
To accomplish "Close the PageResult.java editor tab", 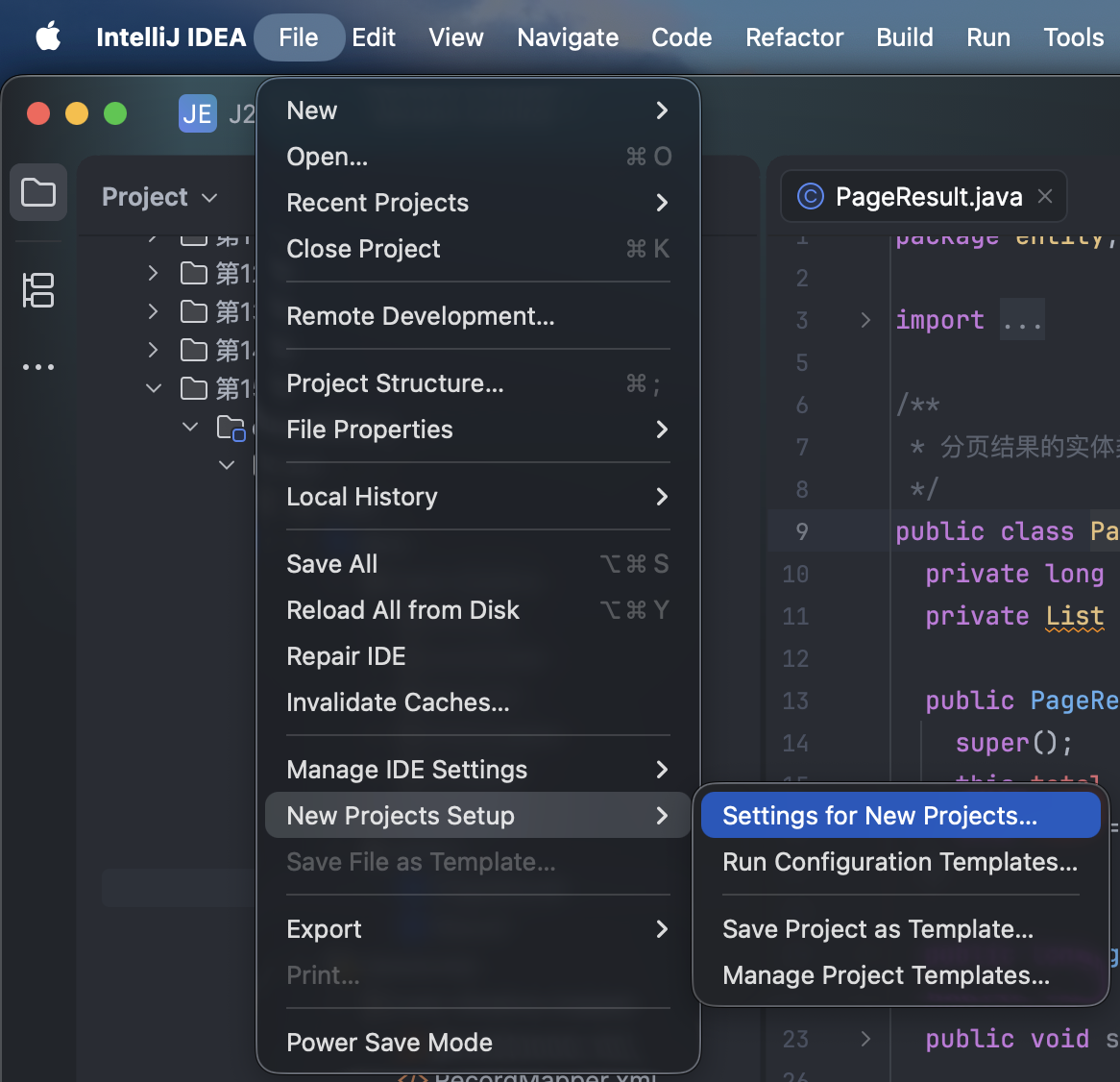I will pos(1045,197).
